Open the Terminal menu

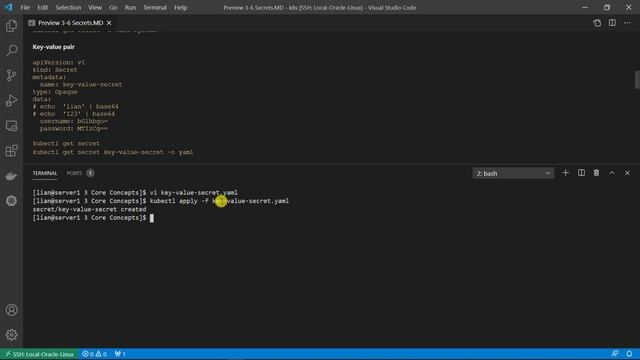click(155, 7)
